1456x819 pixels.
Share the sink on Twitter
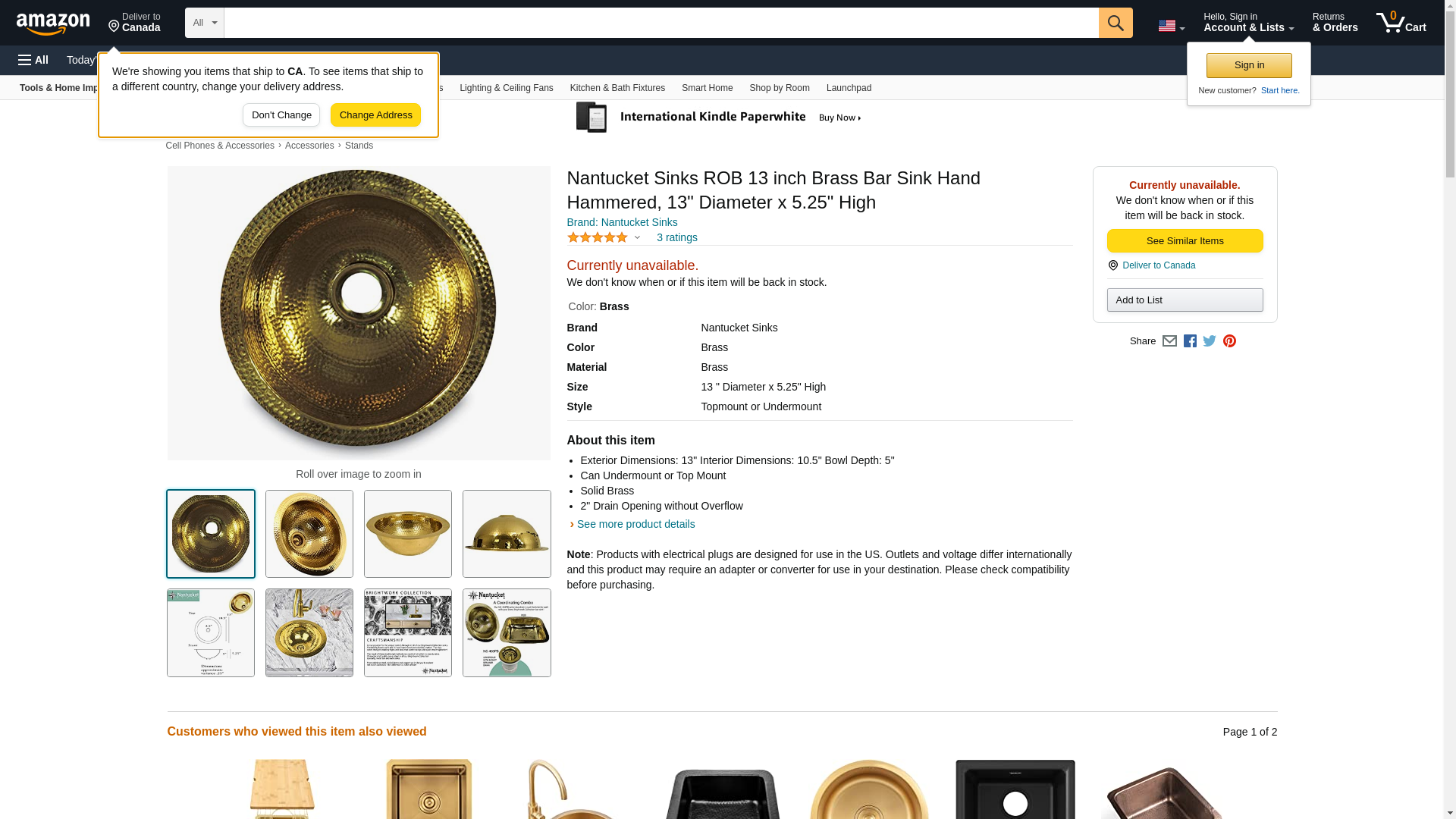[1210, 341]
